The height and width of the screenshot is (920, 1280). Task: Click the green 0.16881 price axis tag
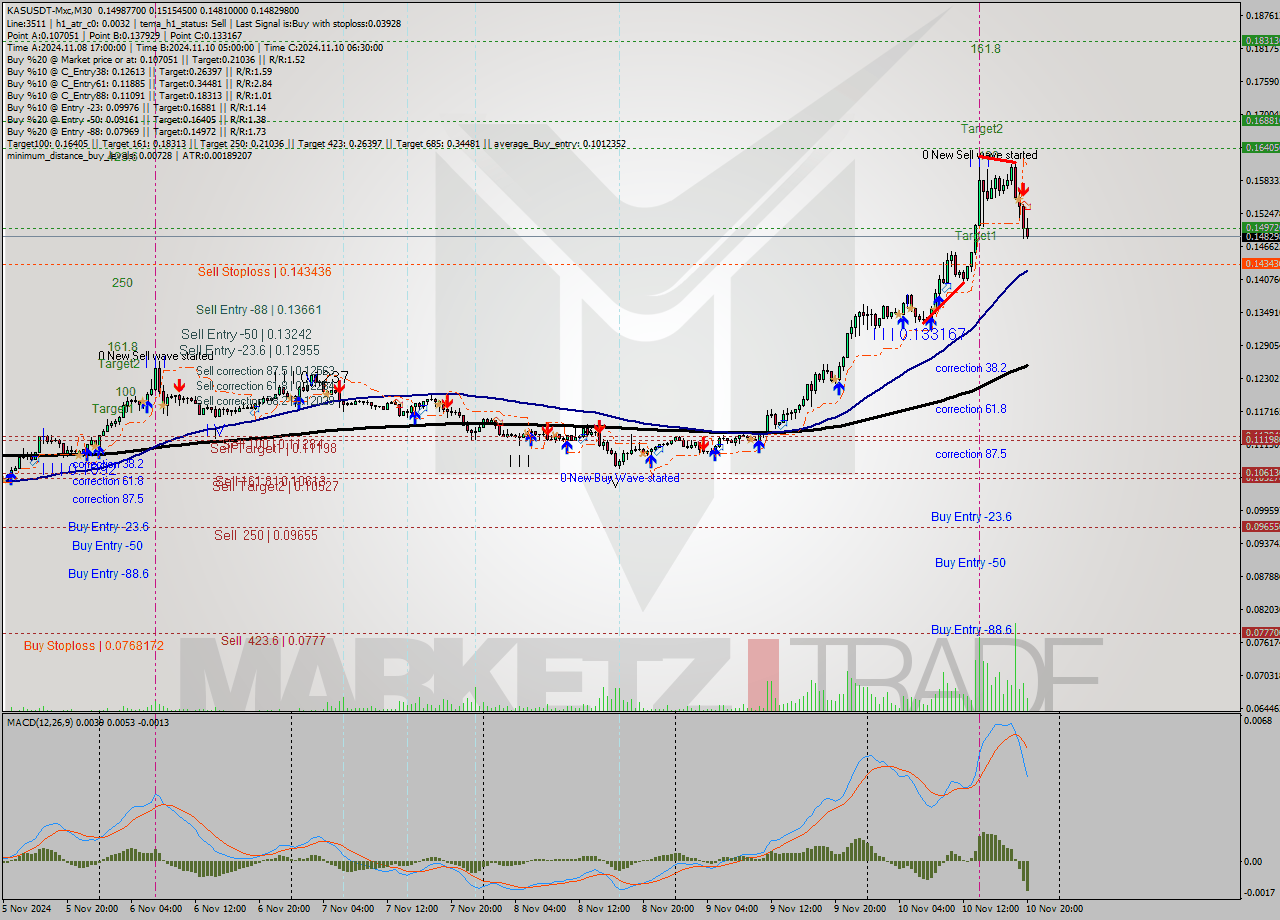click(1259, 120)
